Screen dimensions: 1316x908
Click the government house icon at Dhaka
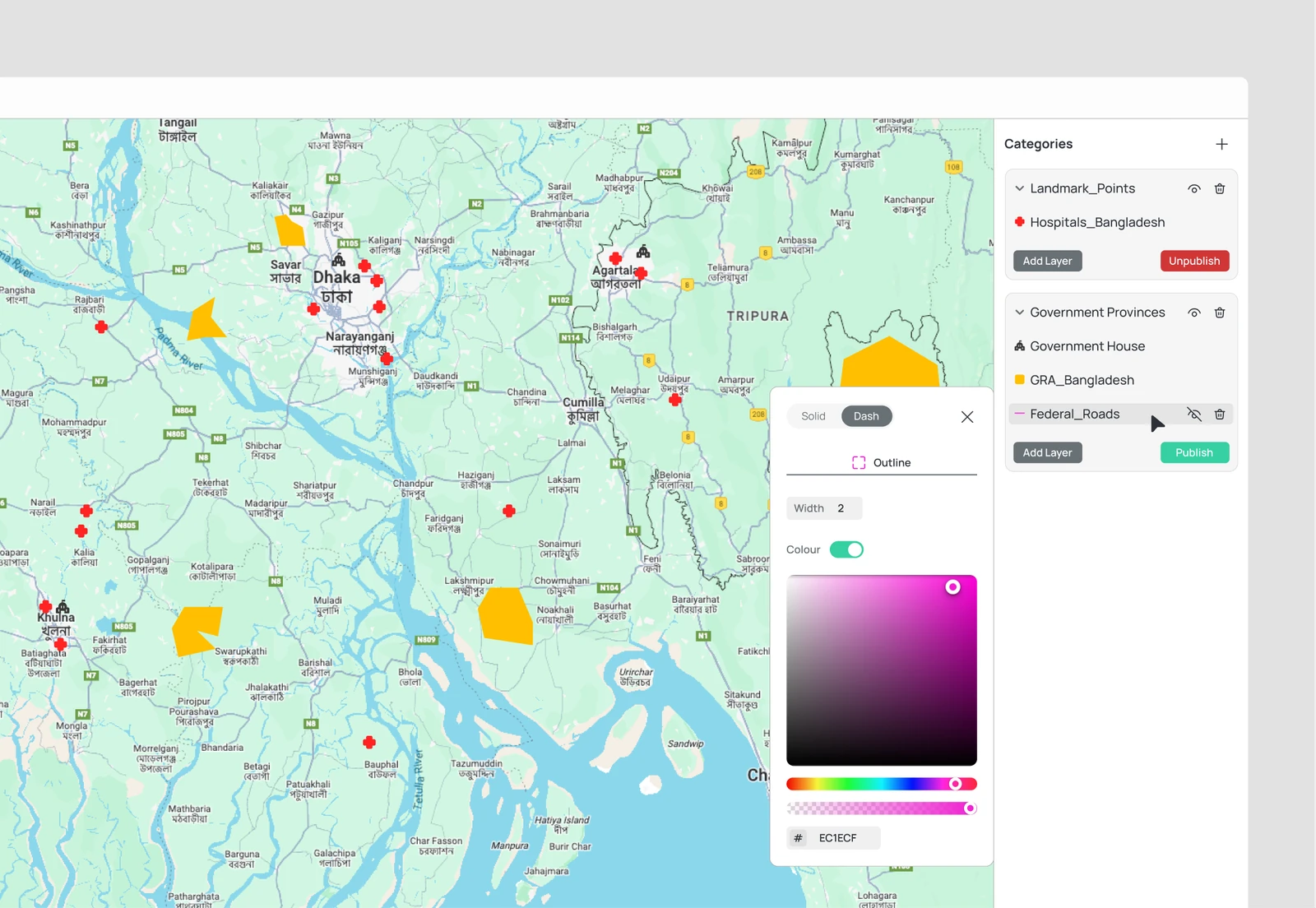click(338, 260)
